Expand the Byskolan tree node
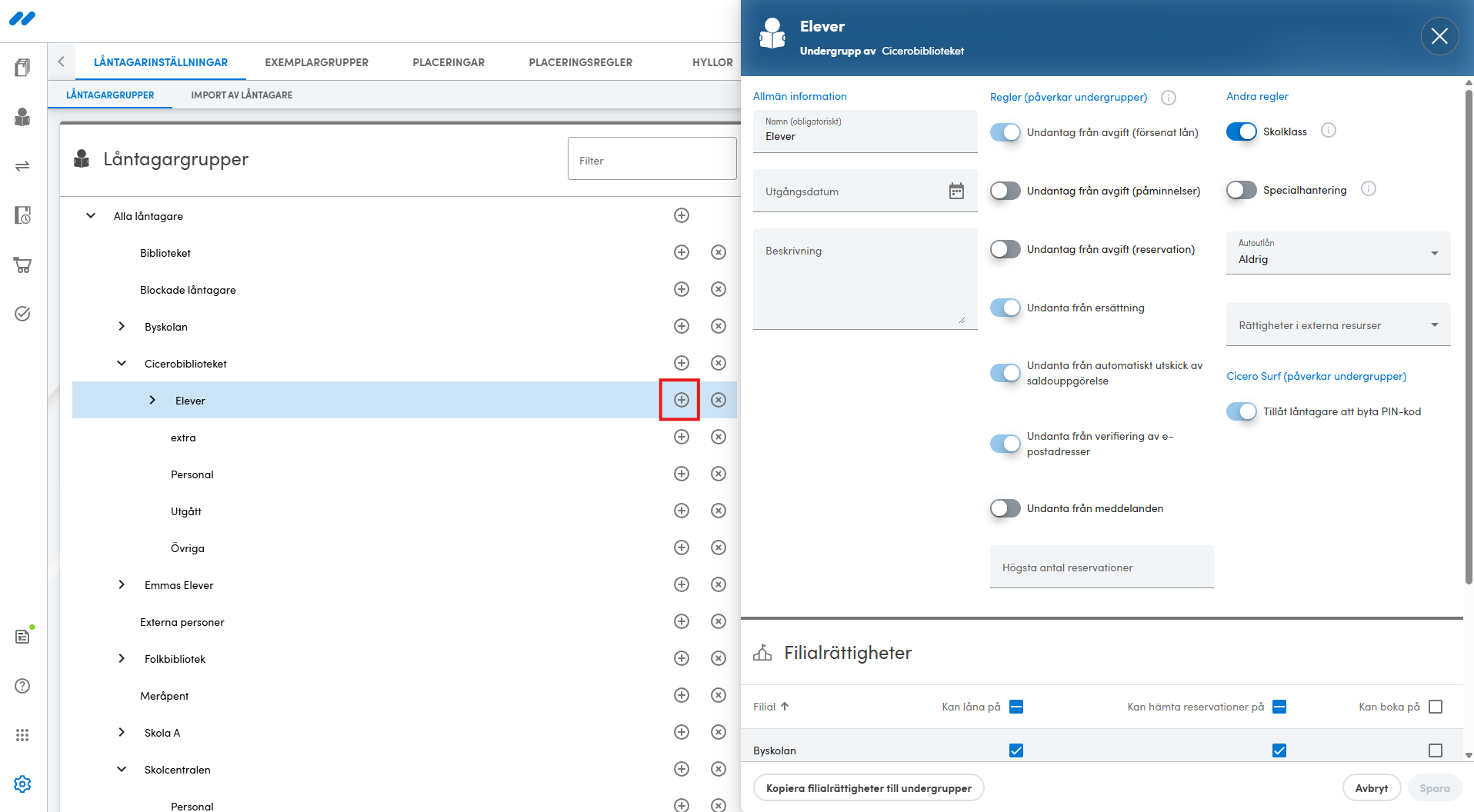This screenshot has height=812, width=1474. (x=122, y=326)
